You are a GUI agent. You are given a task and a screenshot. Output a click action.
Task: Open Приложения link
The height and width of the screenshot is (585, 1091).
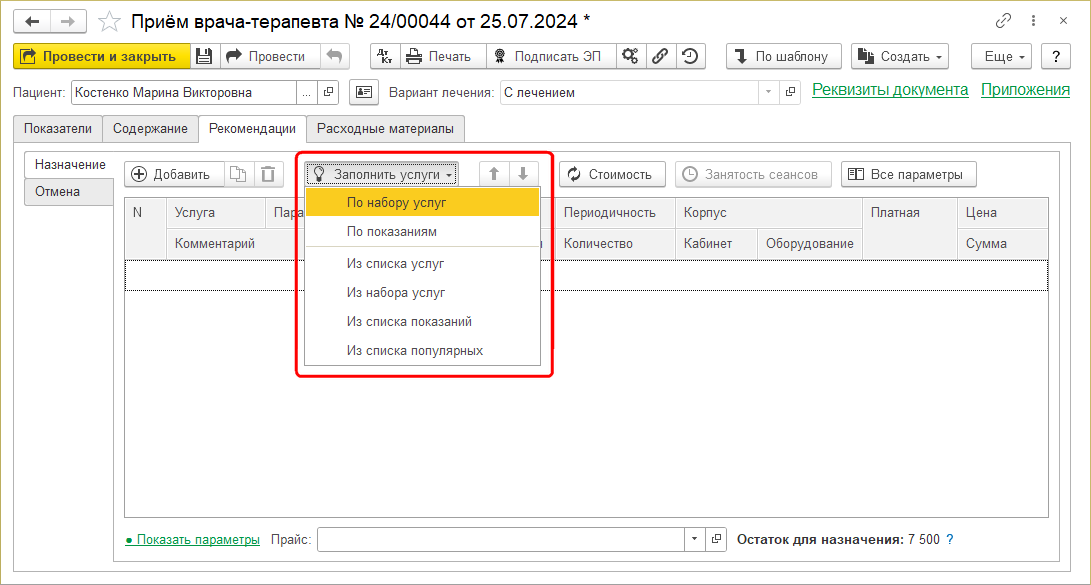click(1025, 90)
